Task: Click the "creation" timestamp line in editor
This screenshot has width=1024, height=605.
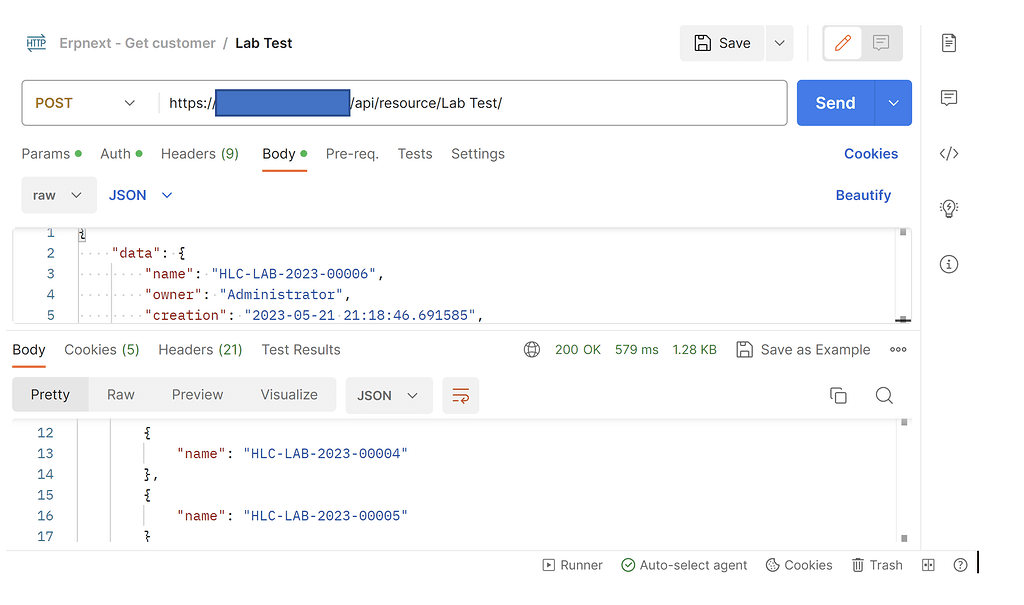Action: pos(313,315)
